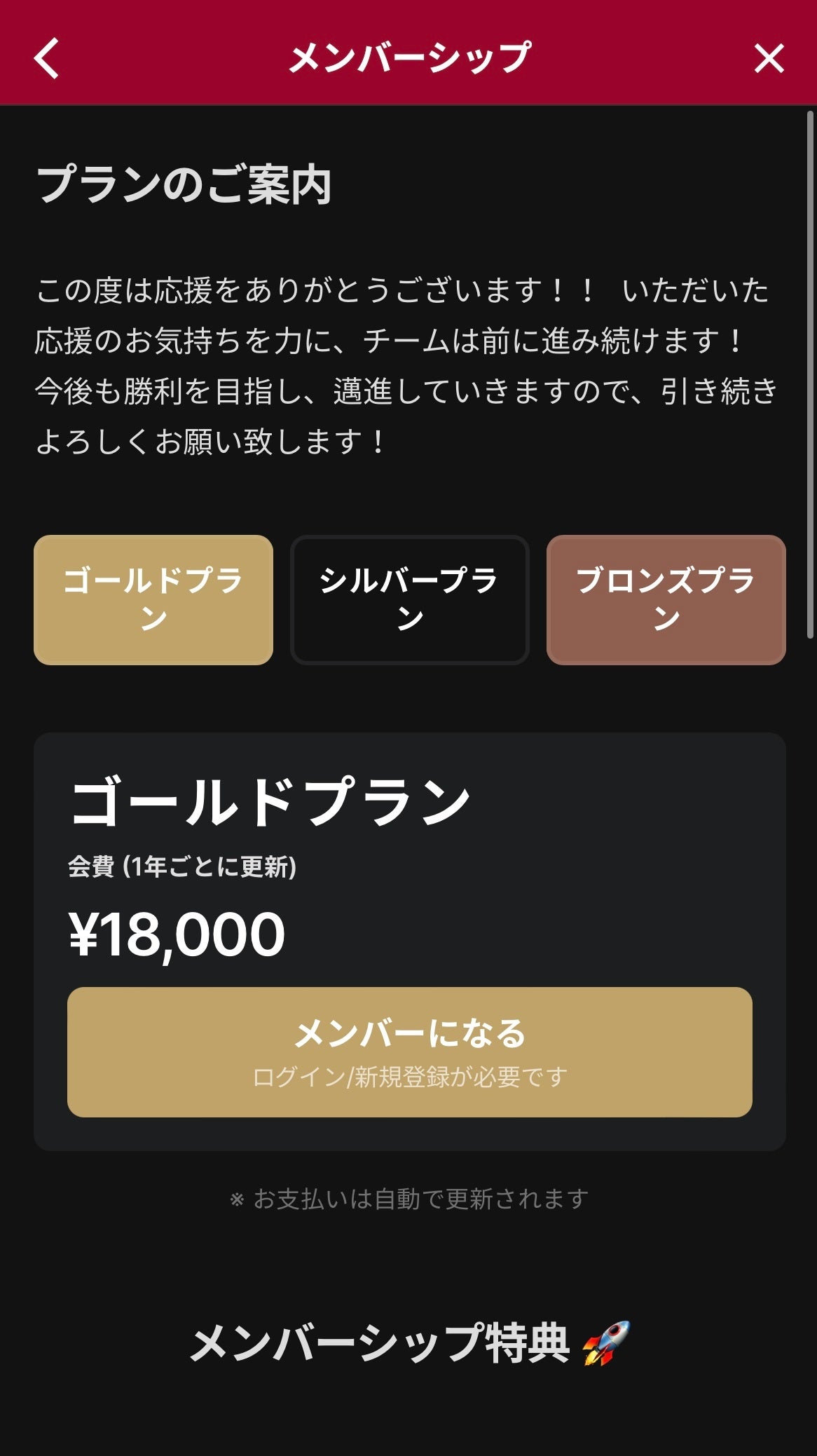Tap the ¥18,000 price text
Viewport: 817px width, 1456px height.
point(177,934)
